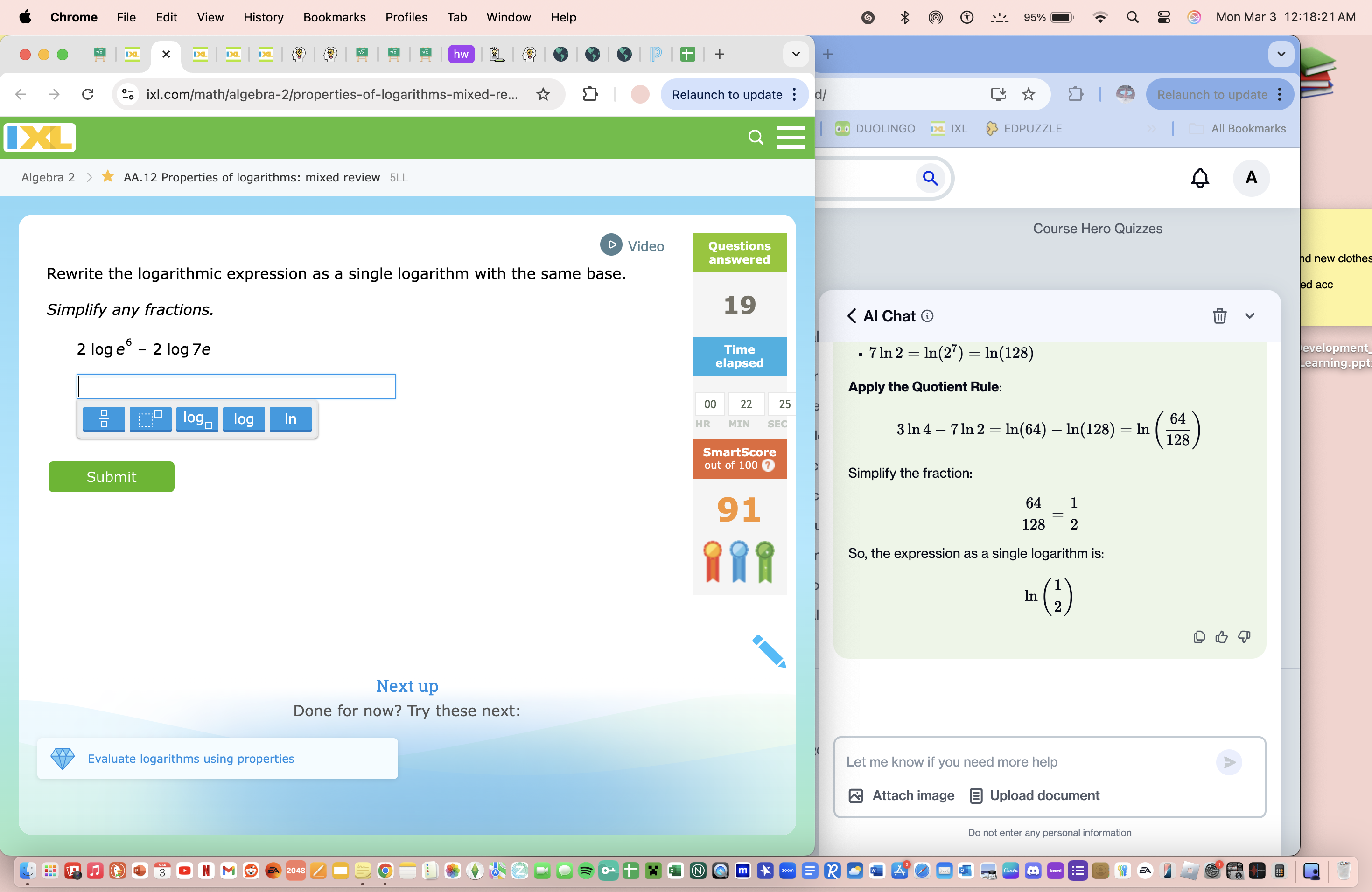The width and height of the screenshot is (1372, 892).
Task: Give a thumbs down to the AI answer
Action: pyautogui.click(x=1244, y=637)
